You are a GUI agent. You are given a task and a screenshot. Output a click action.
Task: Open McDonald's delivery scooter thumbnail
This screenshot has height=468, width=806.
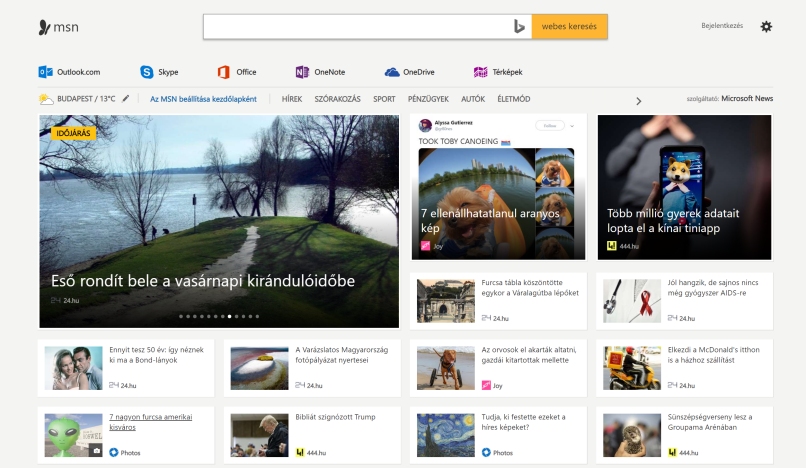632,368
